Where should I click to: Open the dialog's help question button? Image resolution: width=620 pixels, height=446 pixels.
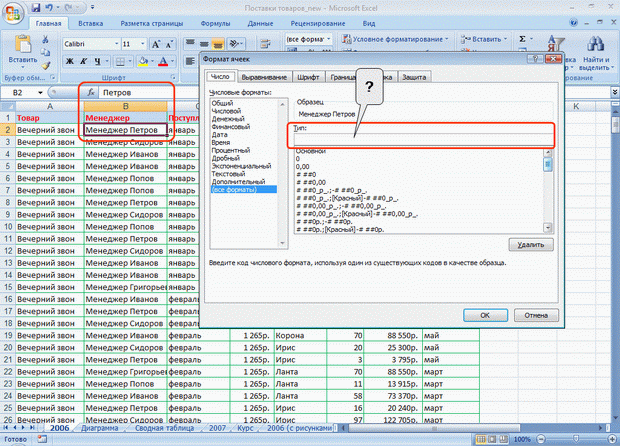tap(535, 59)
